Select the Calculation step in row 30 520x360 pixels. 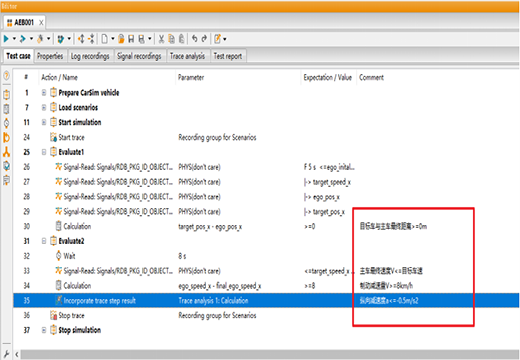point(266,226)
